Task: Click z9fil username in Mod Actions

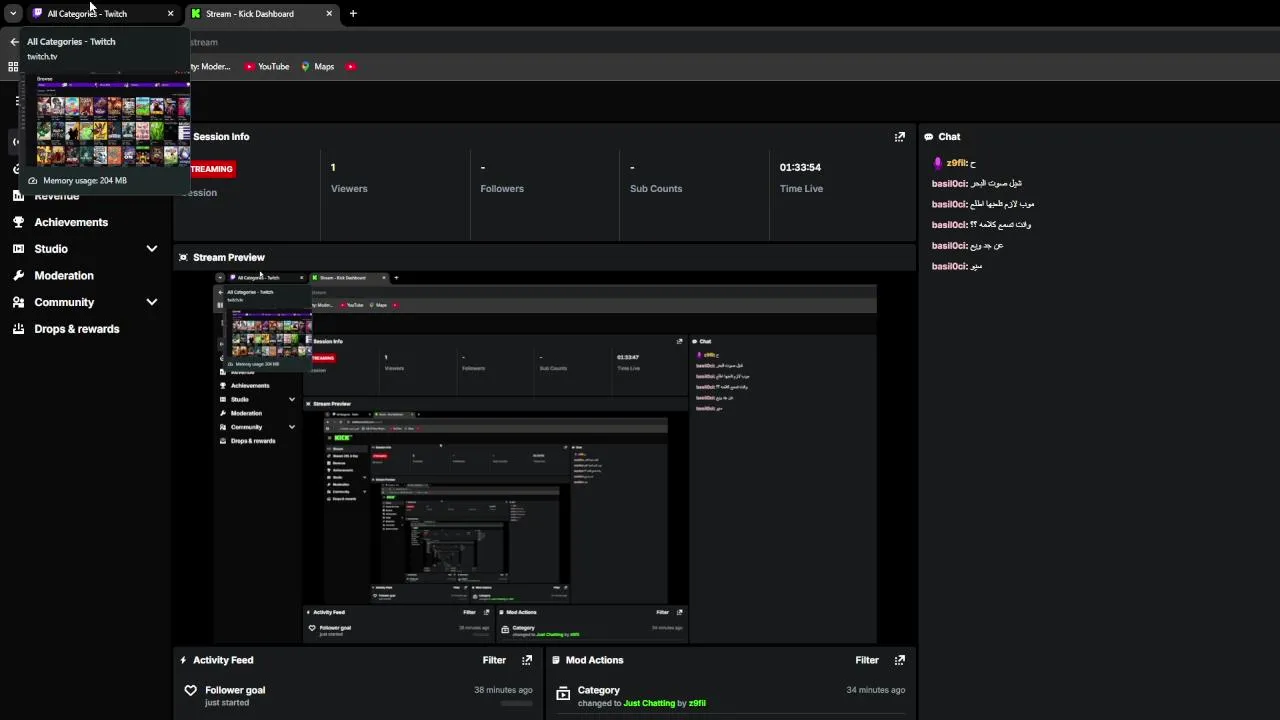Action: coord(697,704)
